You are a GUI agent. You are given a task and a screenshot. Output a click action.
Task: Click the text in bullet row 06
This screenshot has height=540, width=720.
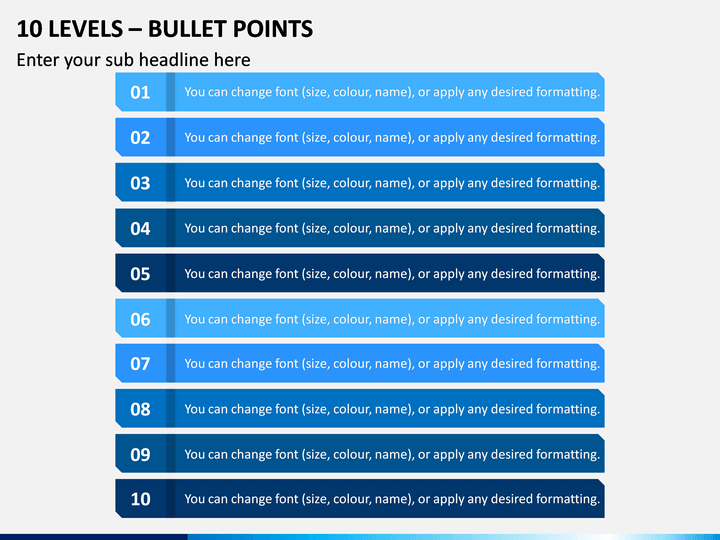point(392,319)
